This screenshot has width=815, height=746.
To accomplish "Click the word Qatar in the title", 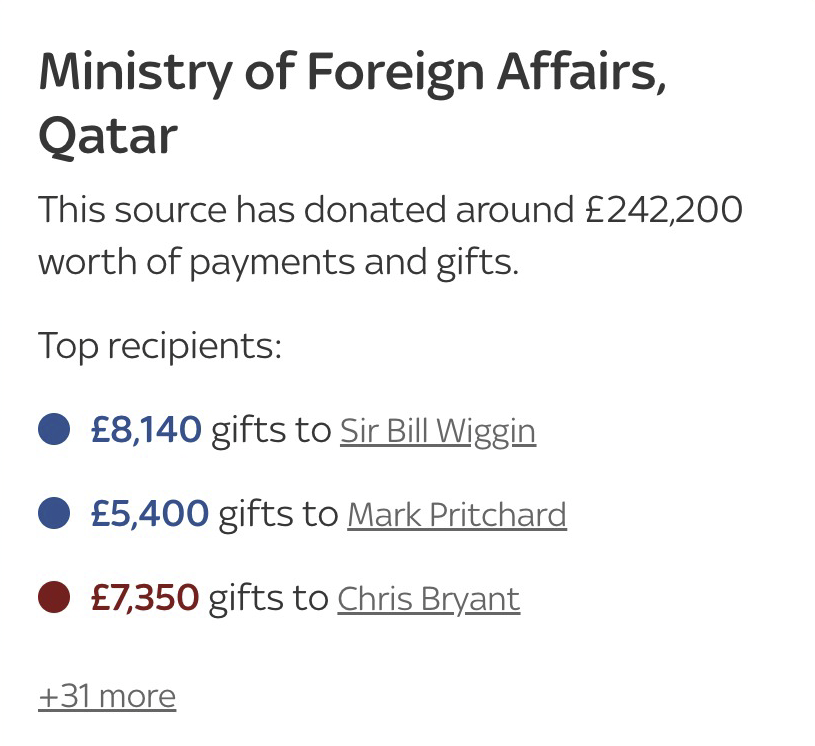I will tap(108, 136).
